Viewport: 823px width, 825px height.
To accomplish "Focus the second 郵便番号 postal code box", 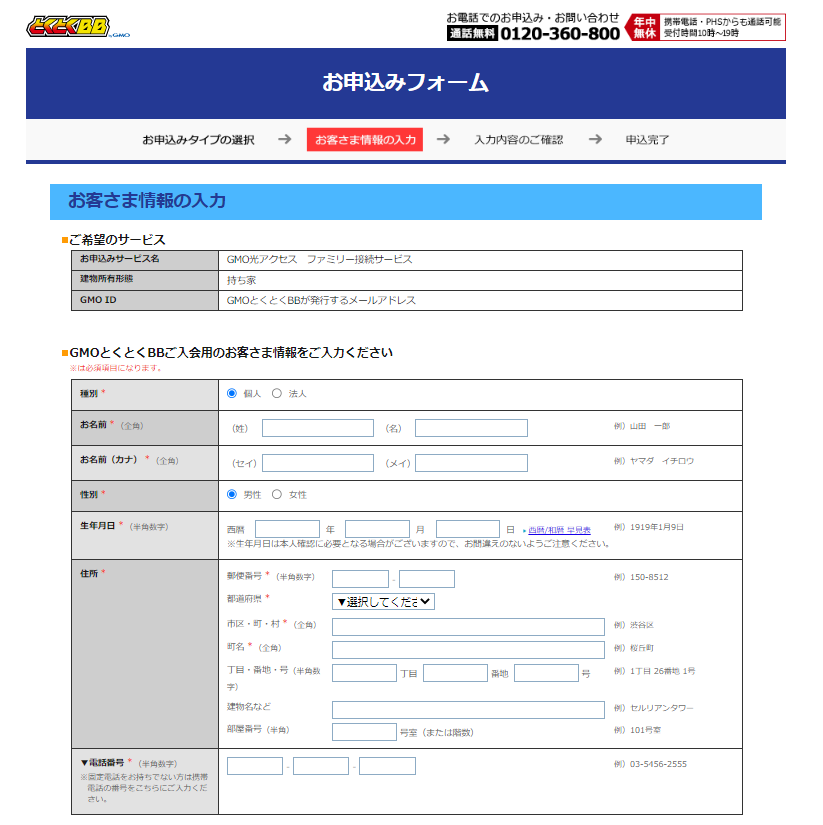I will point(427,579).
